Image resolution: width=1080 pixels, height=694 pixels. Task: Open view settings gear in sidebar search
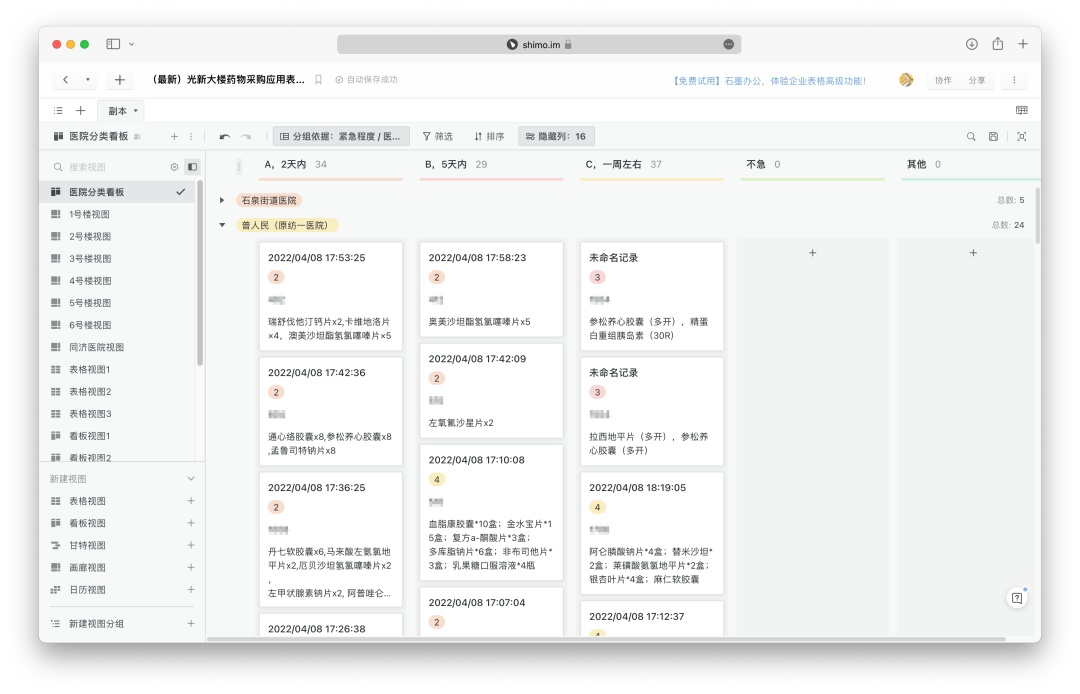[x=174, y=167]
